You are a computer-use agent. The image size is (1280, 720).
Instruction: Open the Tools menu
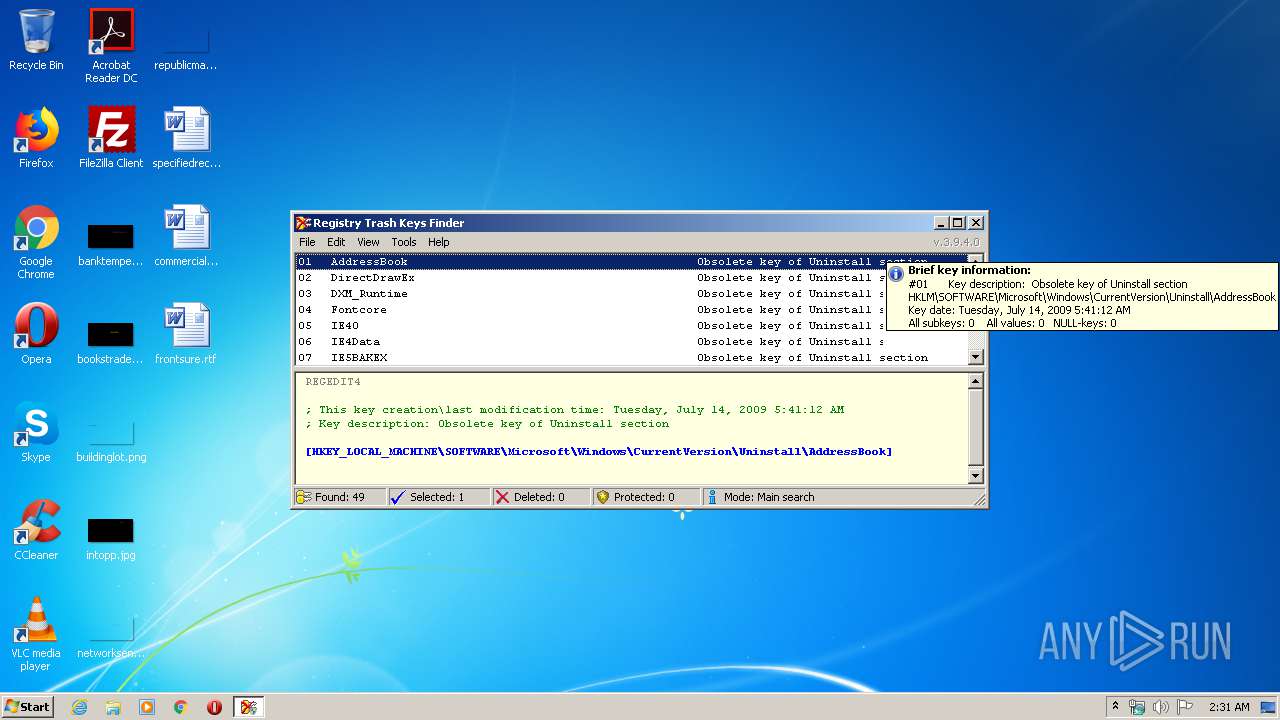point(404,242)
